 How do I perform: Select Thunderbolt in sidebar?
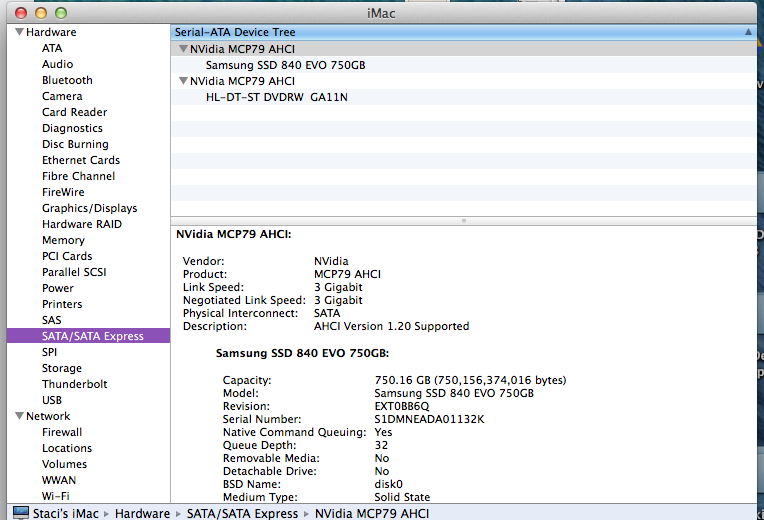click(75, 385)
